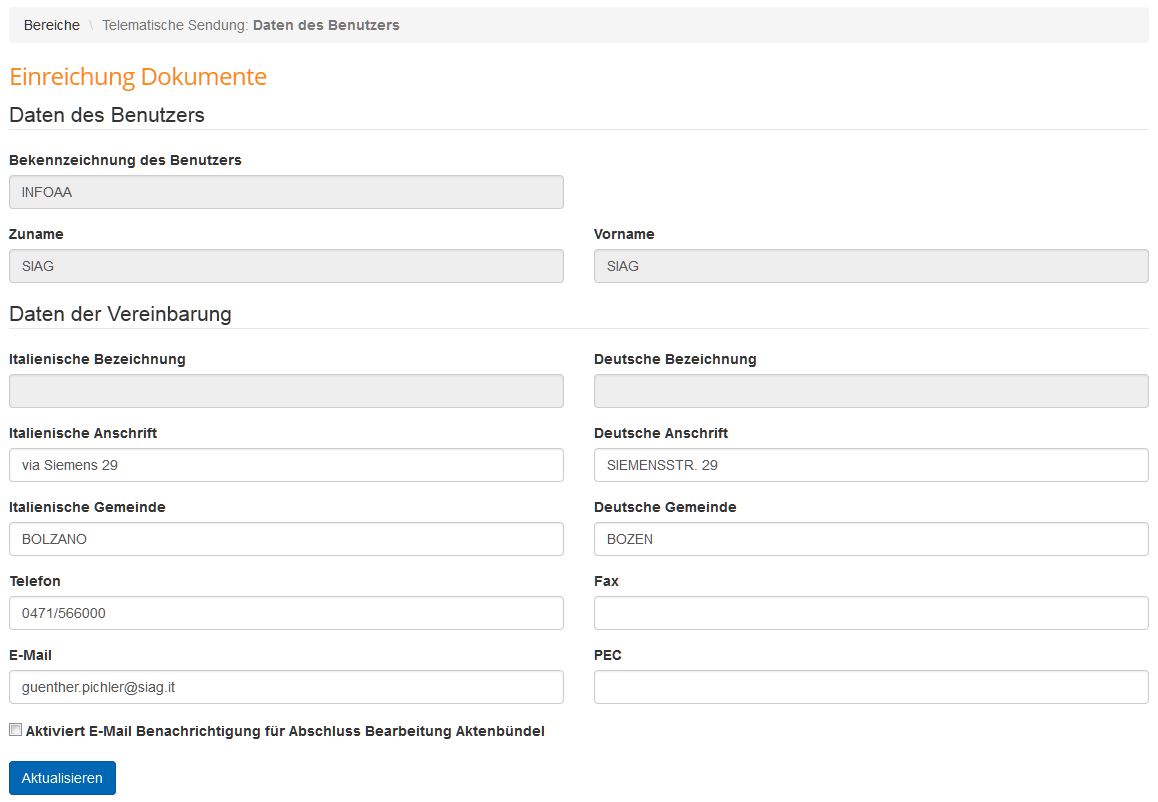Focus the Deutsche Bezeichnung field
This screenshot has width=1158, height=802.
click(870, 391)
